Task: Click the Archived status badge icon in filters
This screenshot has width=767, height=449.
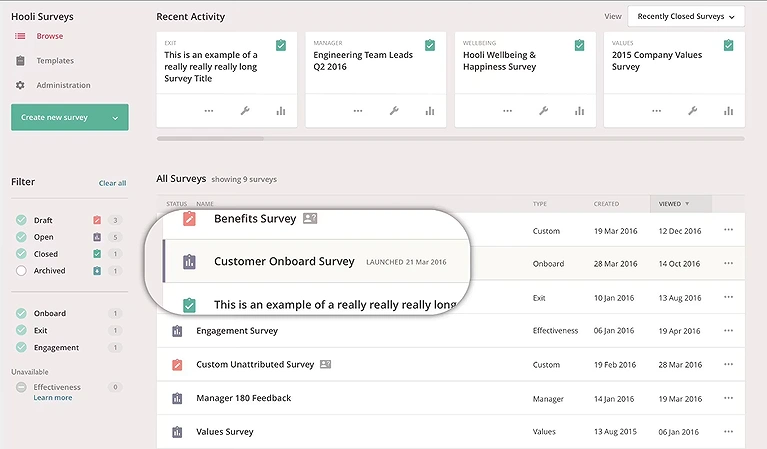Action: point(97,270)
